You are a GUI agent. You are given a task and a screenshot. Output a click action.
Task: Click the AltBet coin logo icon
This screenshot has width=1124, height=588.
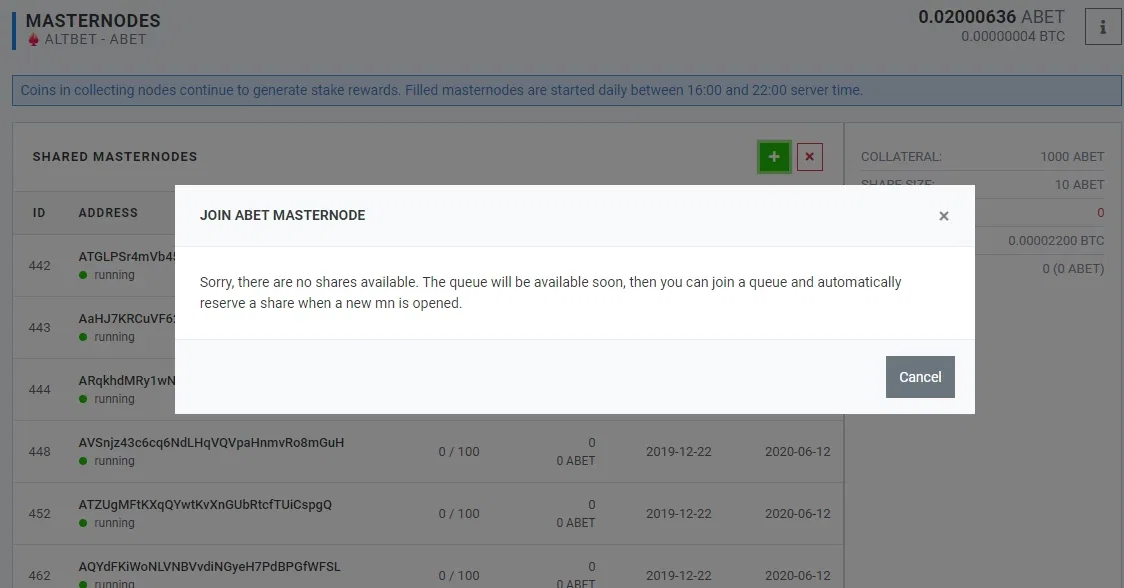(x=34, y=39)
